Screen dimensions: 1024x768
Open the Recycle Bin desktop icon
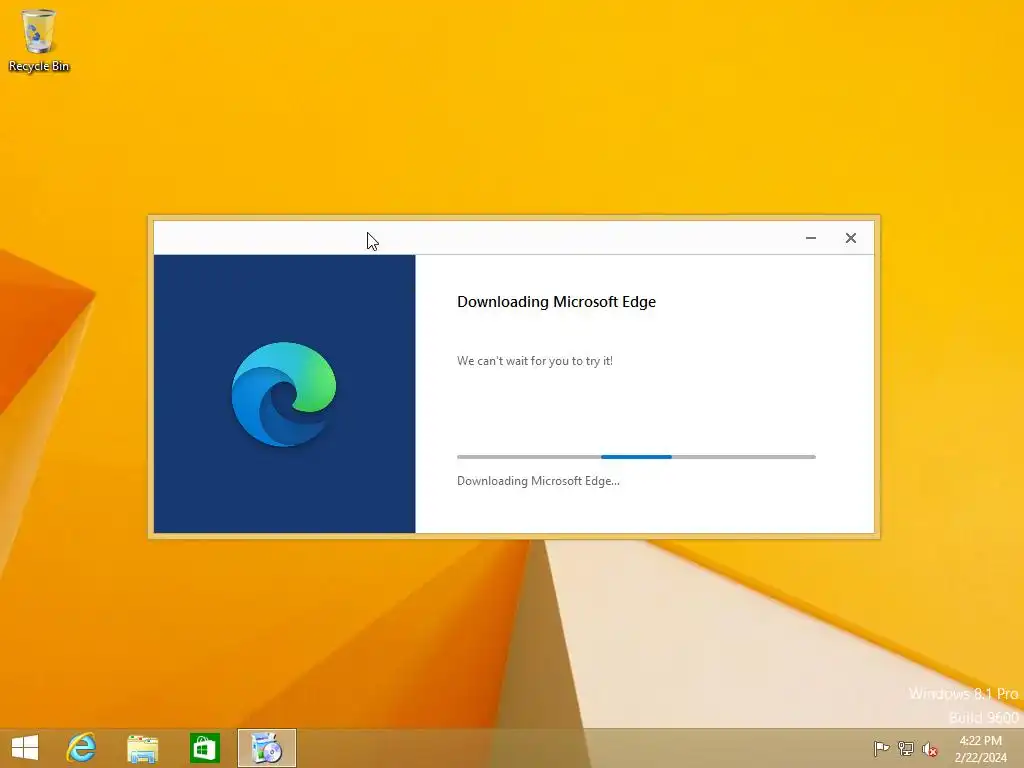[39, 40]
